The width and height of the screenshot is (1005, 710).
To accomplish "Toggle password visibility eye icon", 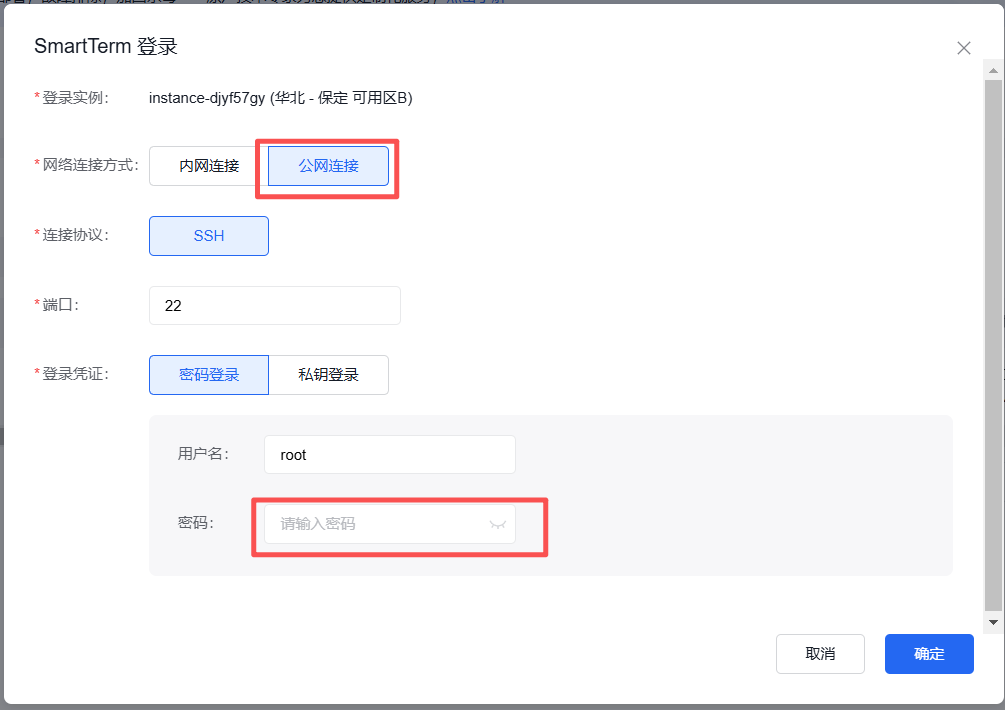I will coord(497,525).
